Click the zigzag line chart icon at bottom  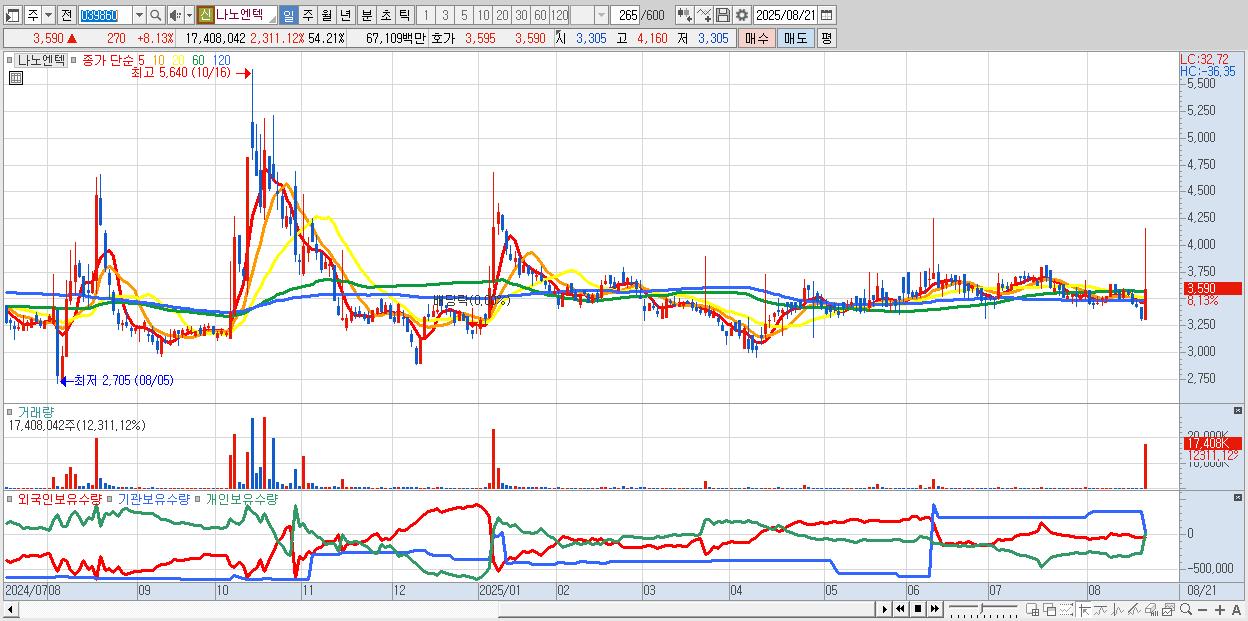[x=1118, y=609]
